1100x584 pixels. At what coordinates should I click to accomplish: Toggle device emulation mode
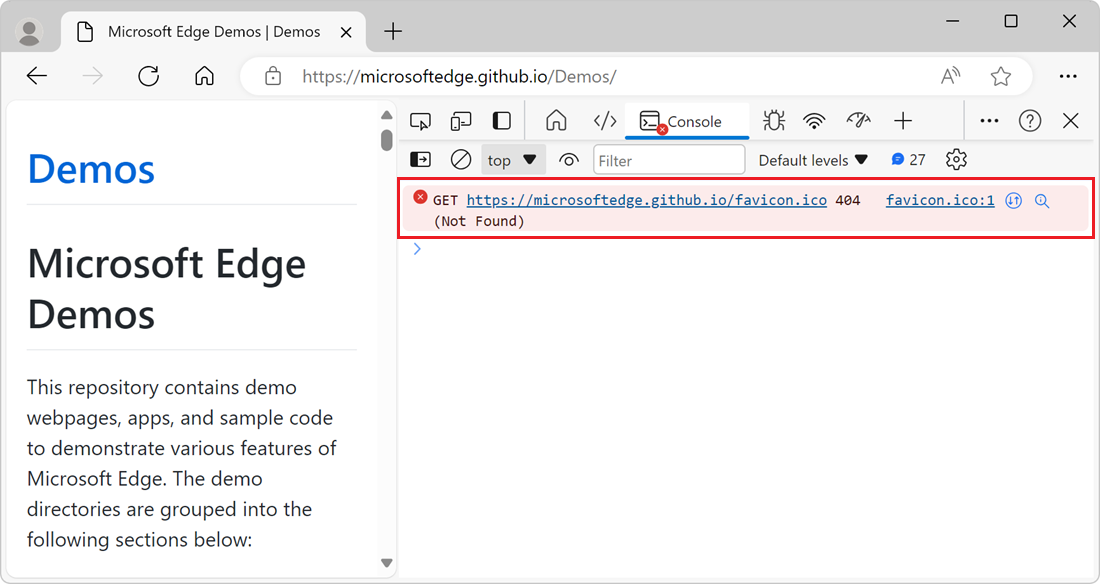[461, 121]
